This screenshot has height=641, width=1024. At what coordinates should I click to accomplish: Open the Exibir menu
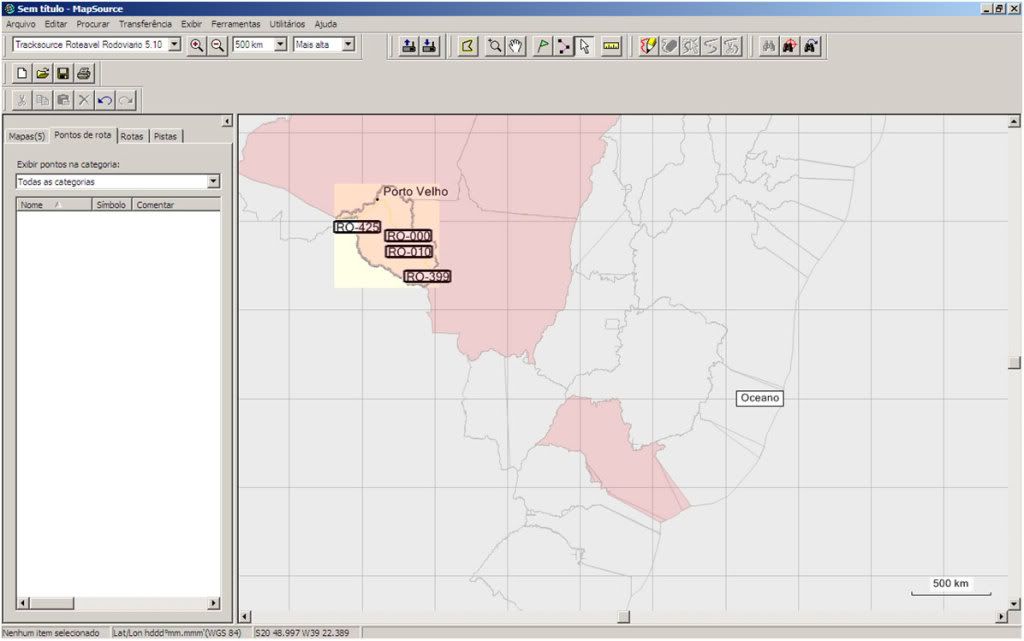pyautogui.click(x=191, y=24)
